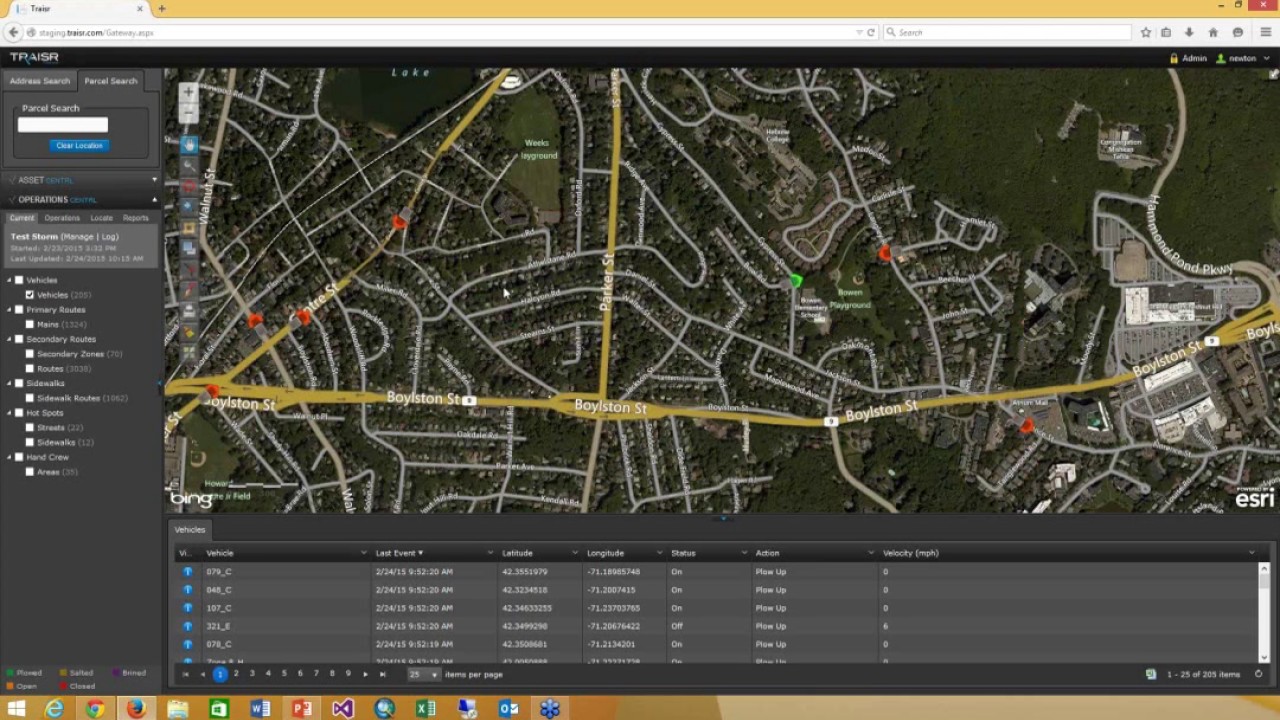The height and width of the screenshot is (720, 1280).
Task: Click the Clear Location button
Action: click(x=79, y=146)
